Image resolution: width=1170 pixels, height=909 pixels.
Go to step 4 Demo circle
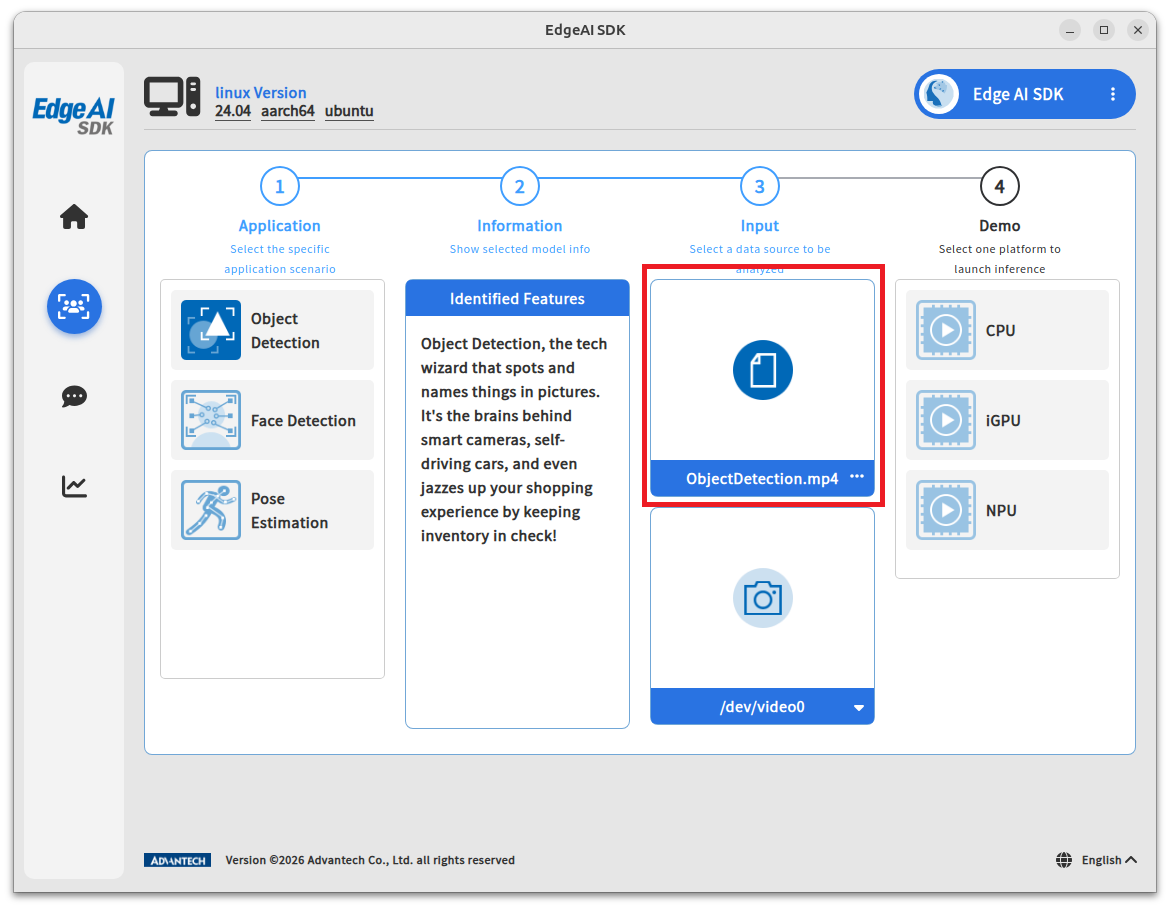pyautogui.click(x=999, y=187)
